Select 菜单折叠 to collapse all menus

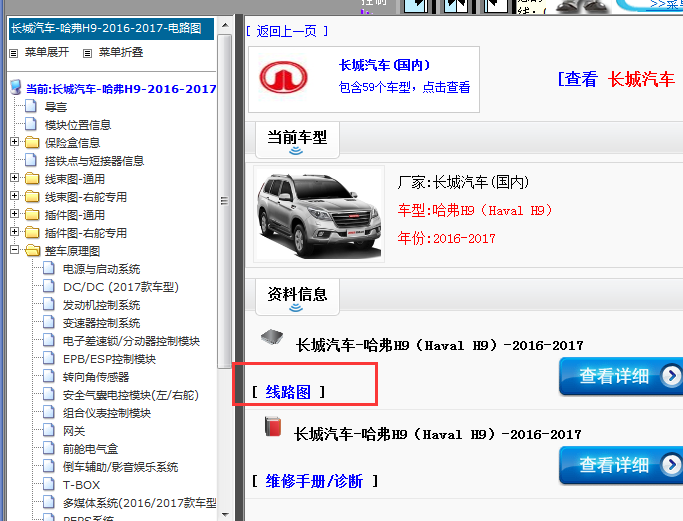121,52
